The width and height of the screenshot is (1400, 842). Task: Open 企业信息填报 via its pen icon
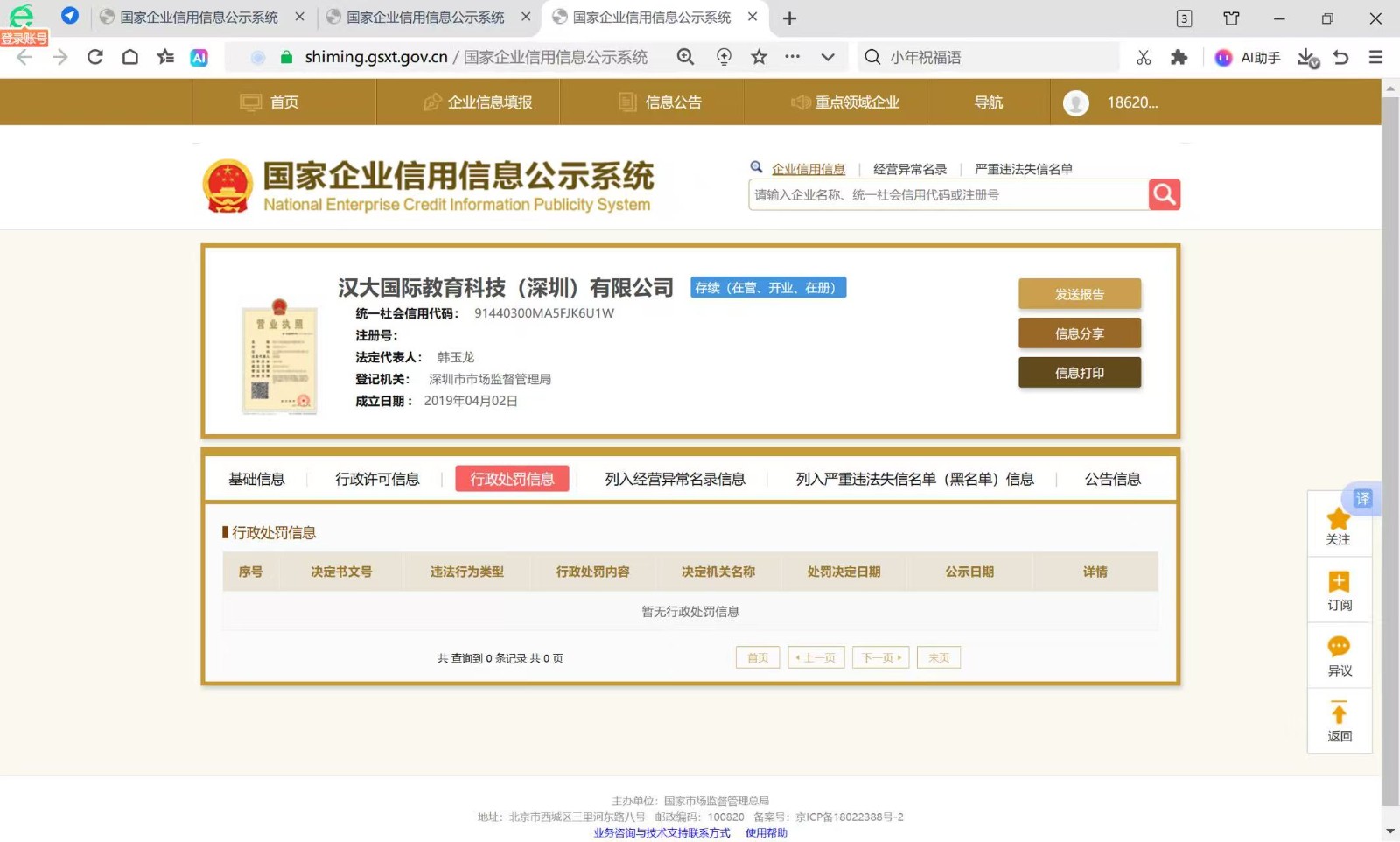pos(432,102)
